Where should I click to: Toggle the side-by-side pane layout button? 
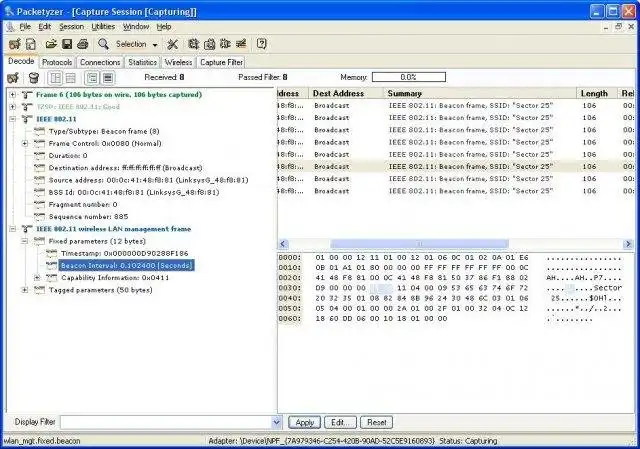coord(56,78)
